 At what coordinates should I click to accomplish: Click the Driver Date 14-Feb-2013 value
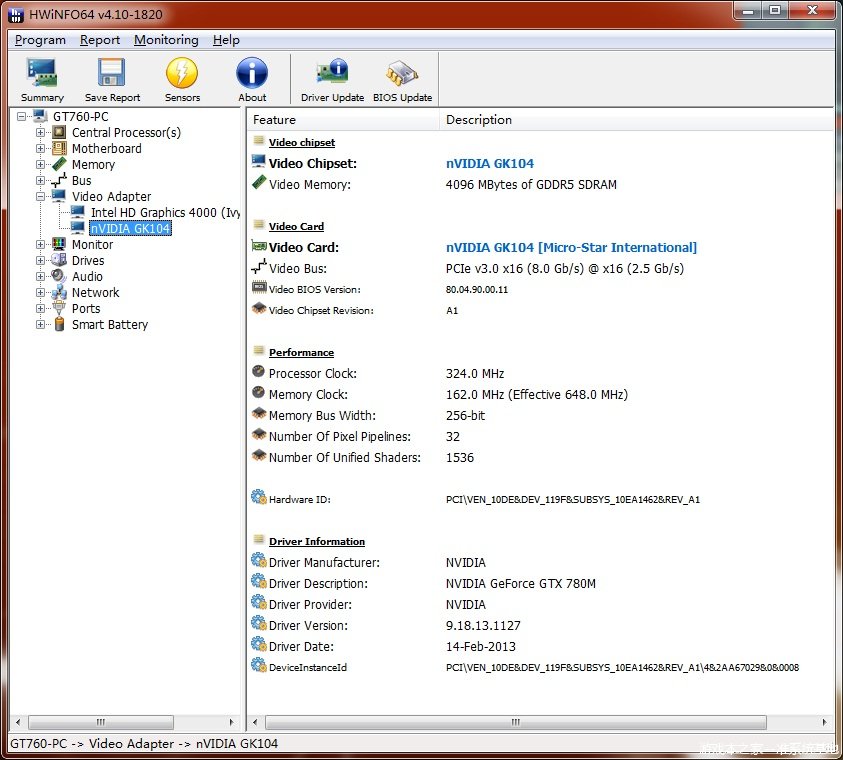pos(481,647)
